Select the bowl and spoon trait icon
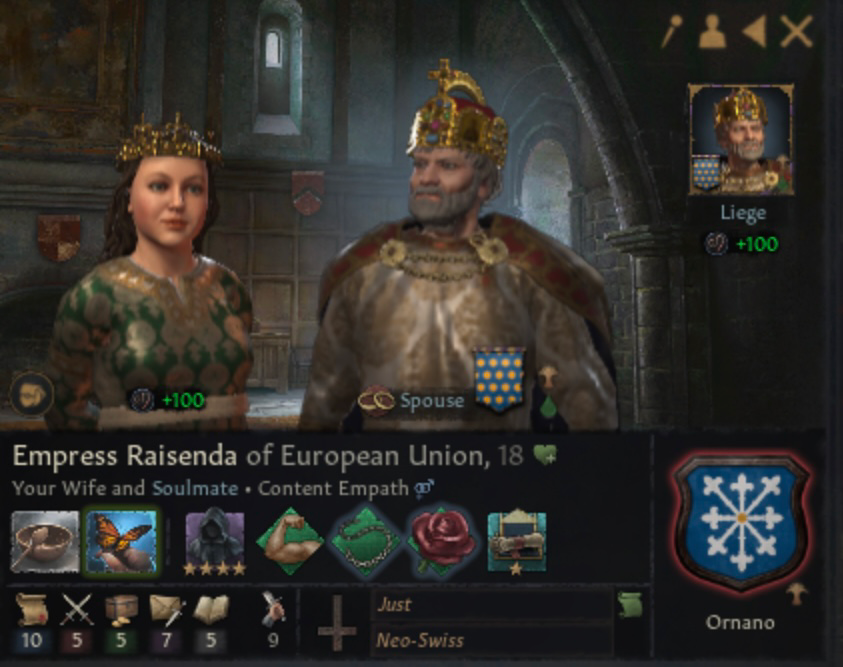This screenshot has width=843, height=667. [45, 541]
